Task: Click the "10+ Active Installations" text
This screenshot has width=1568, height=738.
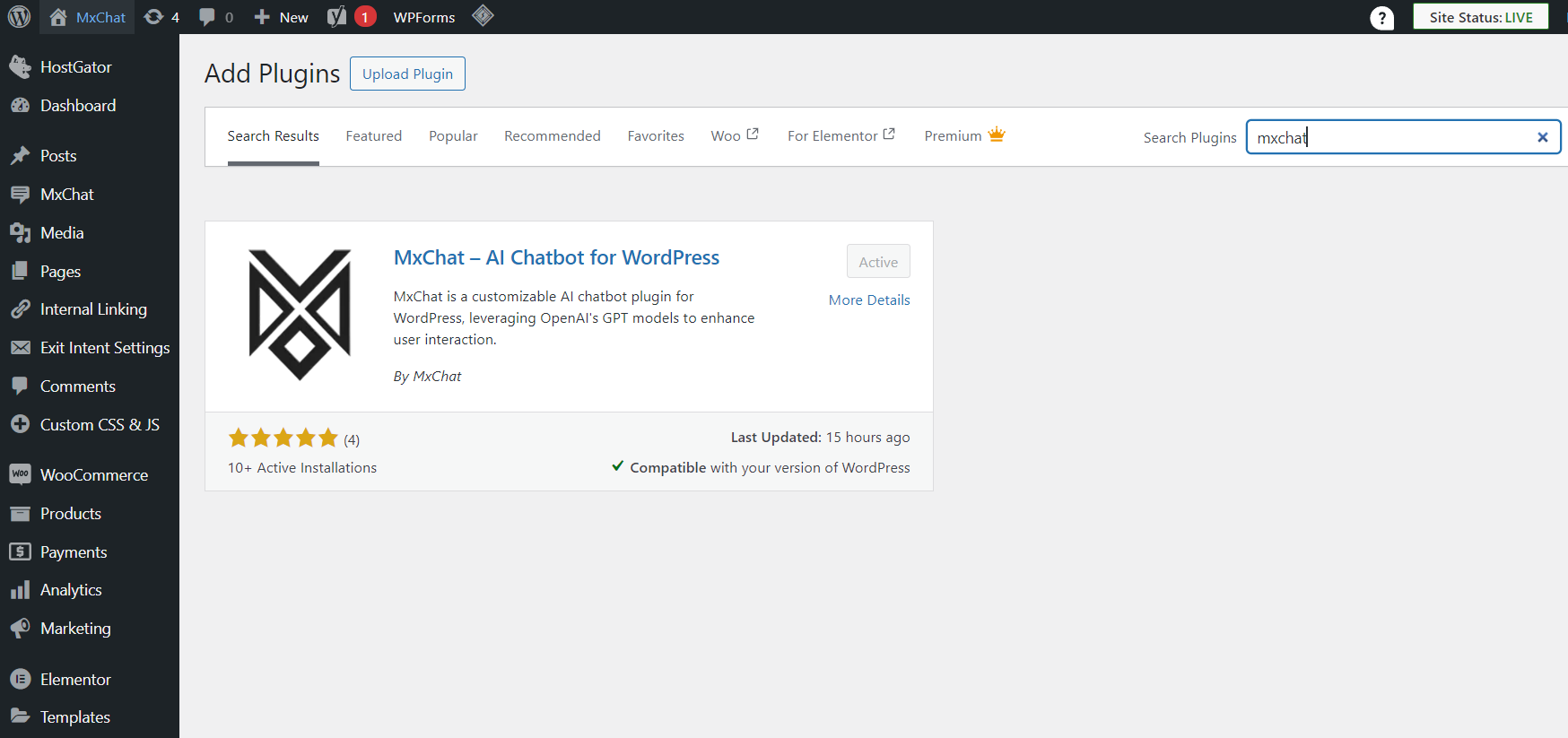Action: click(x=302, y=468)
